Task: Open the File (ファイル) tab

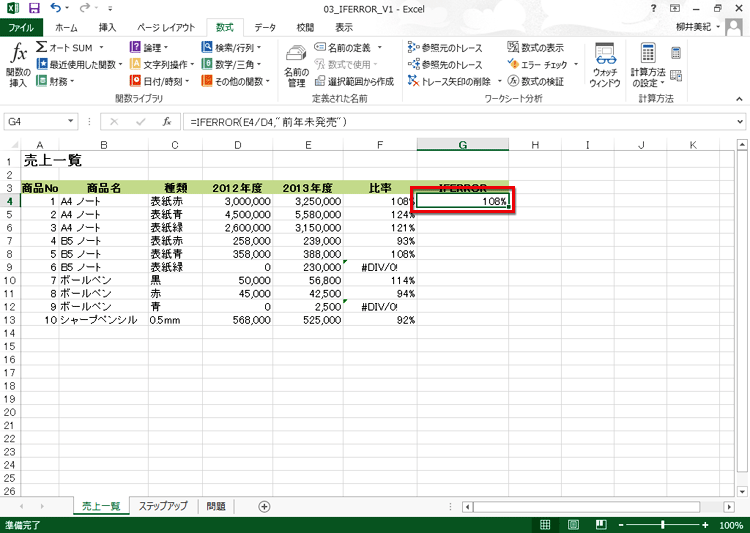Action: 22,27
